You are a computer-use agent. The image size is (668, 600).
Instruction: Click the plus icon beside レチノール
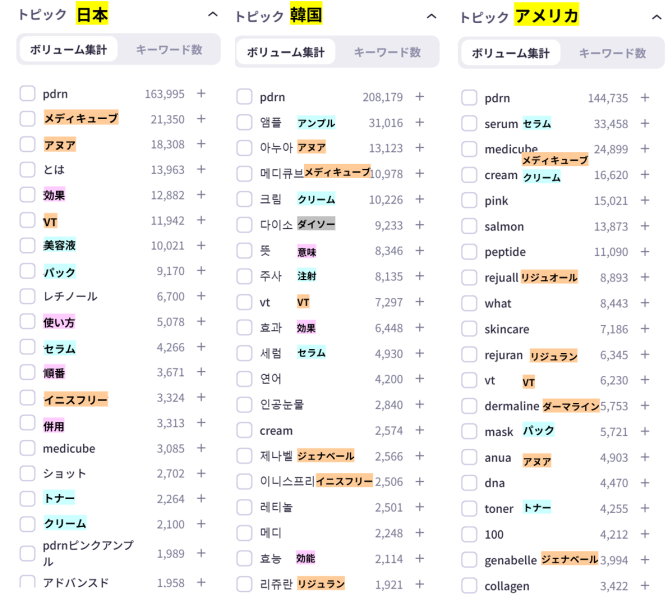click(x=200, y=297)
